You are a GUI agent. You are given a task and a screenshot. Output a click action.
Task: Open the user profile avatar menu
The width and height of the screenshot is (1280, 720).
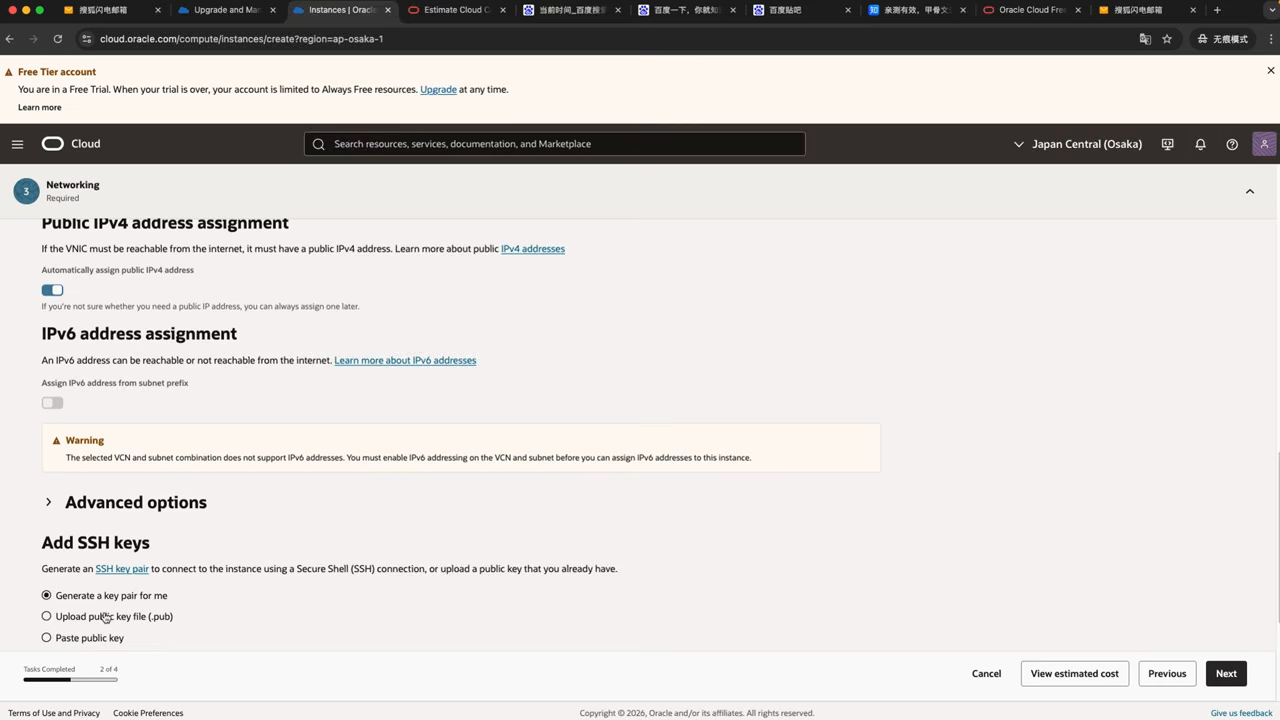pyautogui.click(x=1264, y=144)
